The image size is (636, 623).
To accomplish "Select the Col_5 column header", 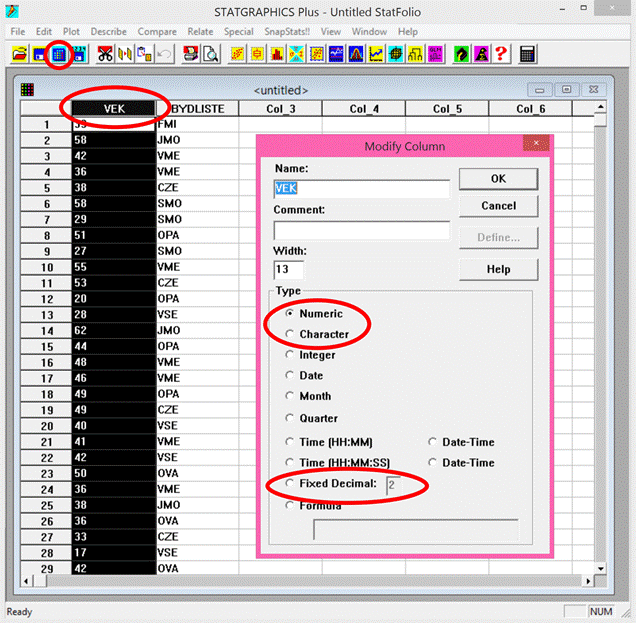I will pos(447,109).
